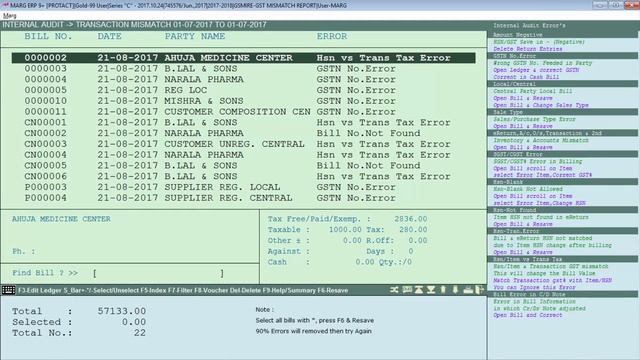The height and width of the screenshot is (360, 640).
Task: Click the second toolbar icon beside shuffle
Action: coord(407,290)
